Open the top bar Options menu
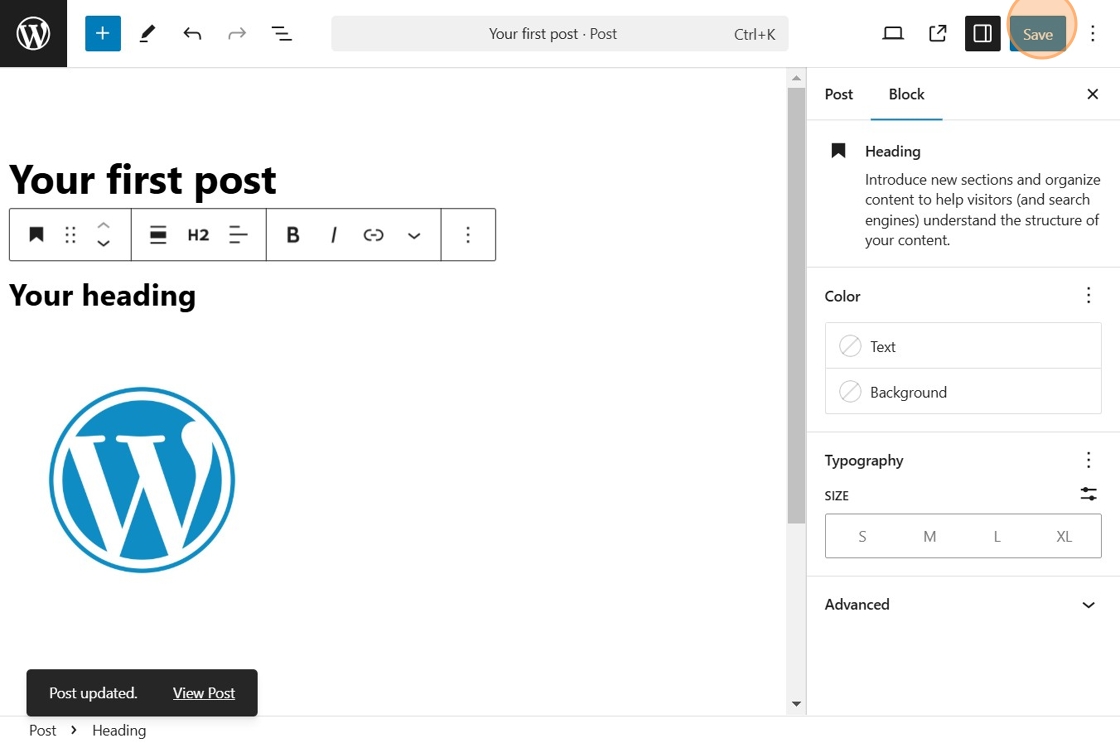The width and height of the screenshot is (1120, 743). point(1092,34)
